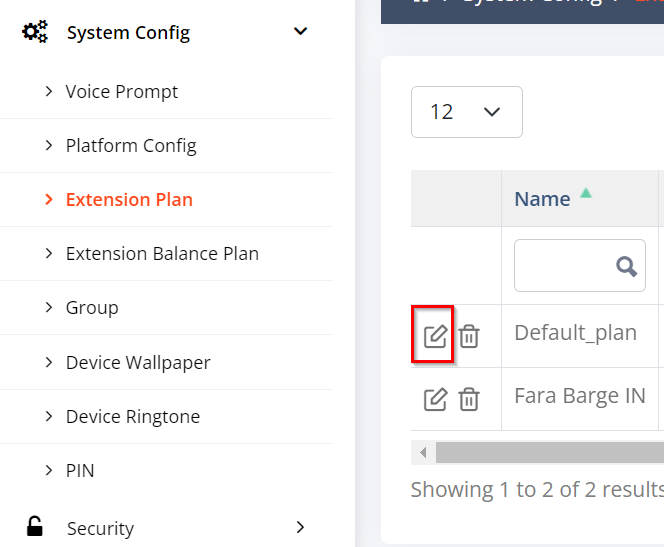Delete the Default_plan entry
The image size is (664, 547).
click(469, 337)
